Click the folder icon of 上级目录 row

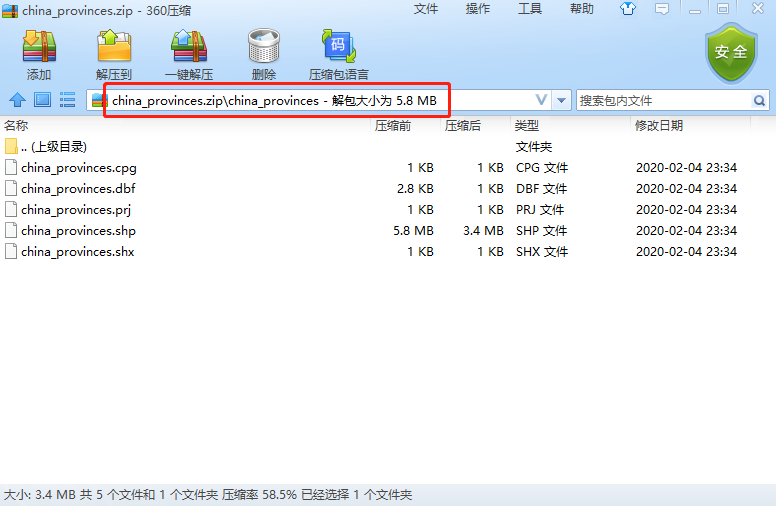pos(11,146)
